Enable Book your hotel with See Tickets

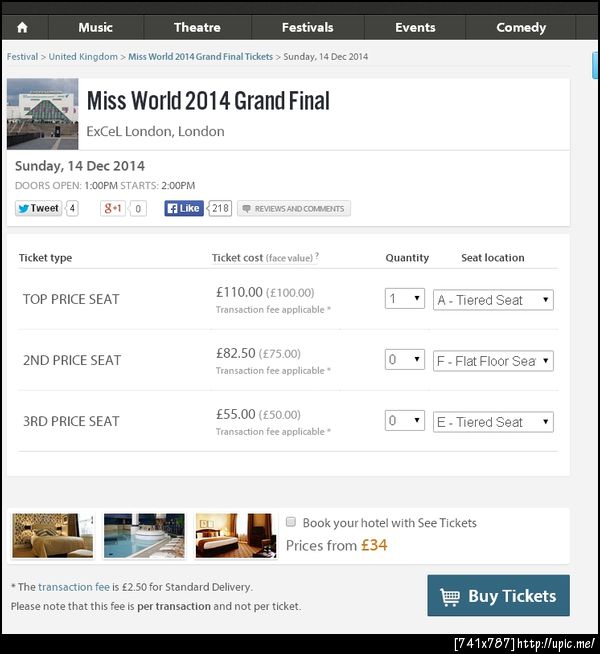[291, 522]
